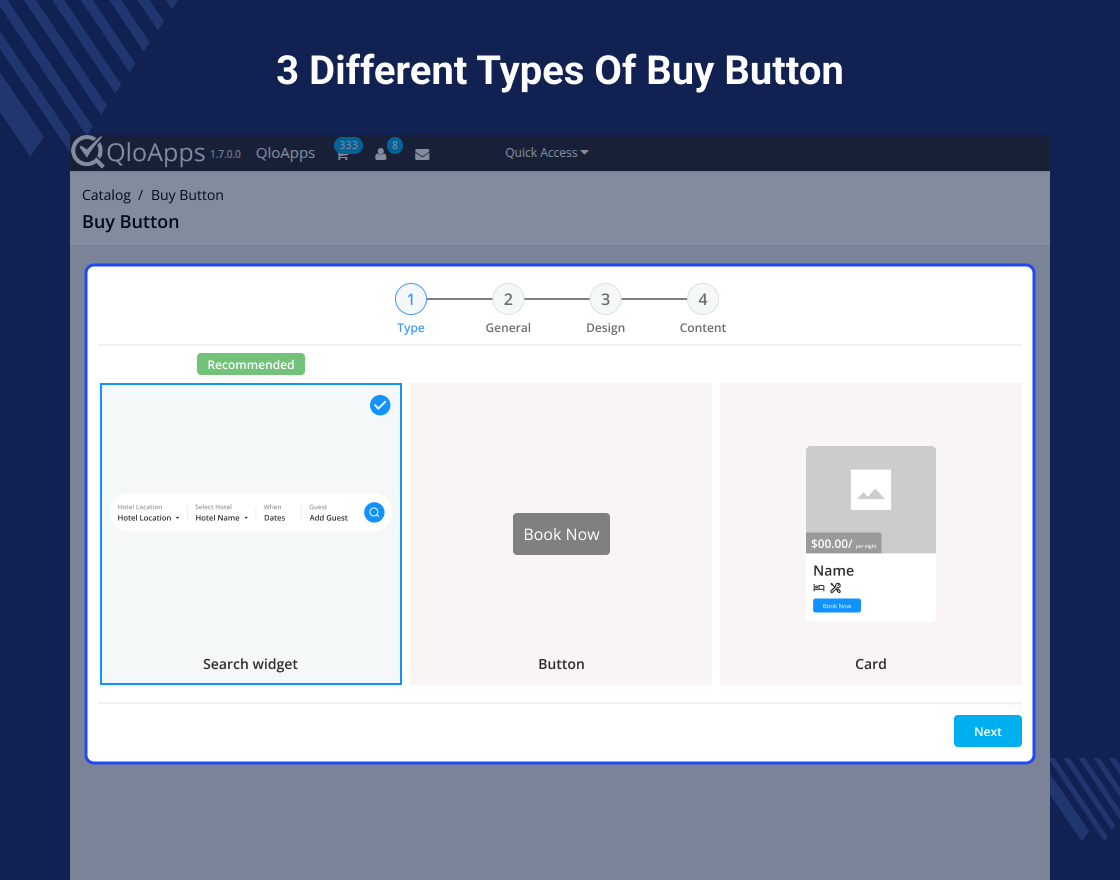Screen dimensions: 1120x880
Task: Open the customers person icon
Action: (381, 154)
